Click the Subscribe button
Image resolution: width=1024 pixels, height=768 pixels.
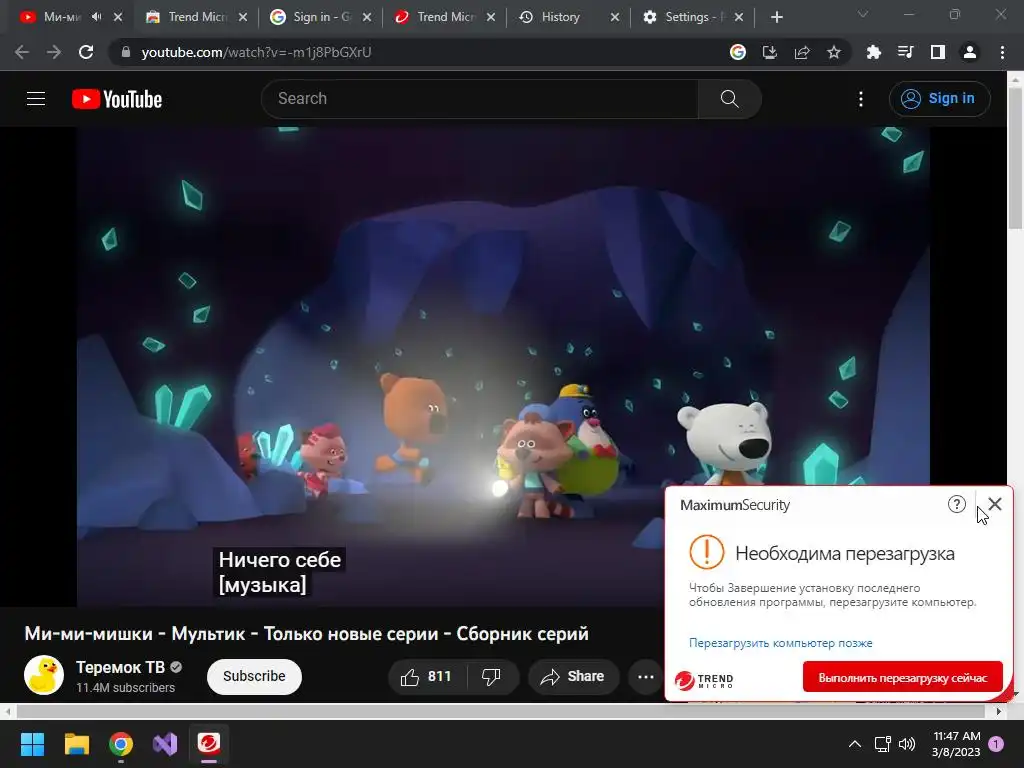pos(254,676)
